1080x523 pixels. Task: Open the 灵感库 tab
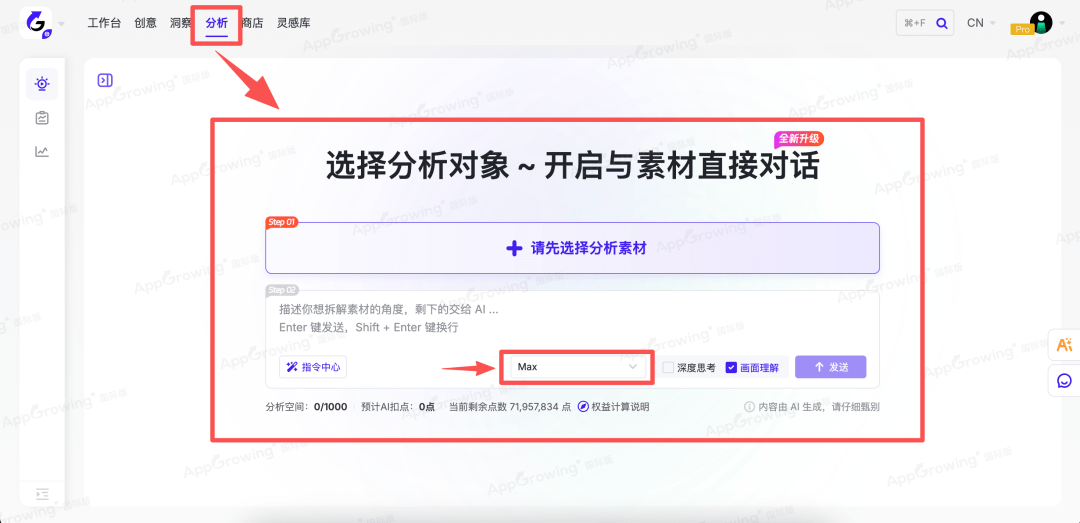coord(293,23)
